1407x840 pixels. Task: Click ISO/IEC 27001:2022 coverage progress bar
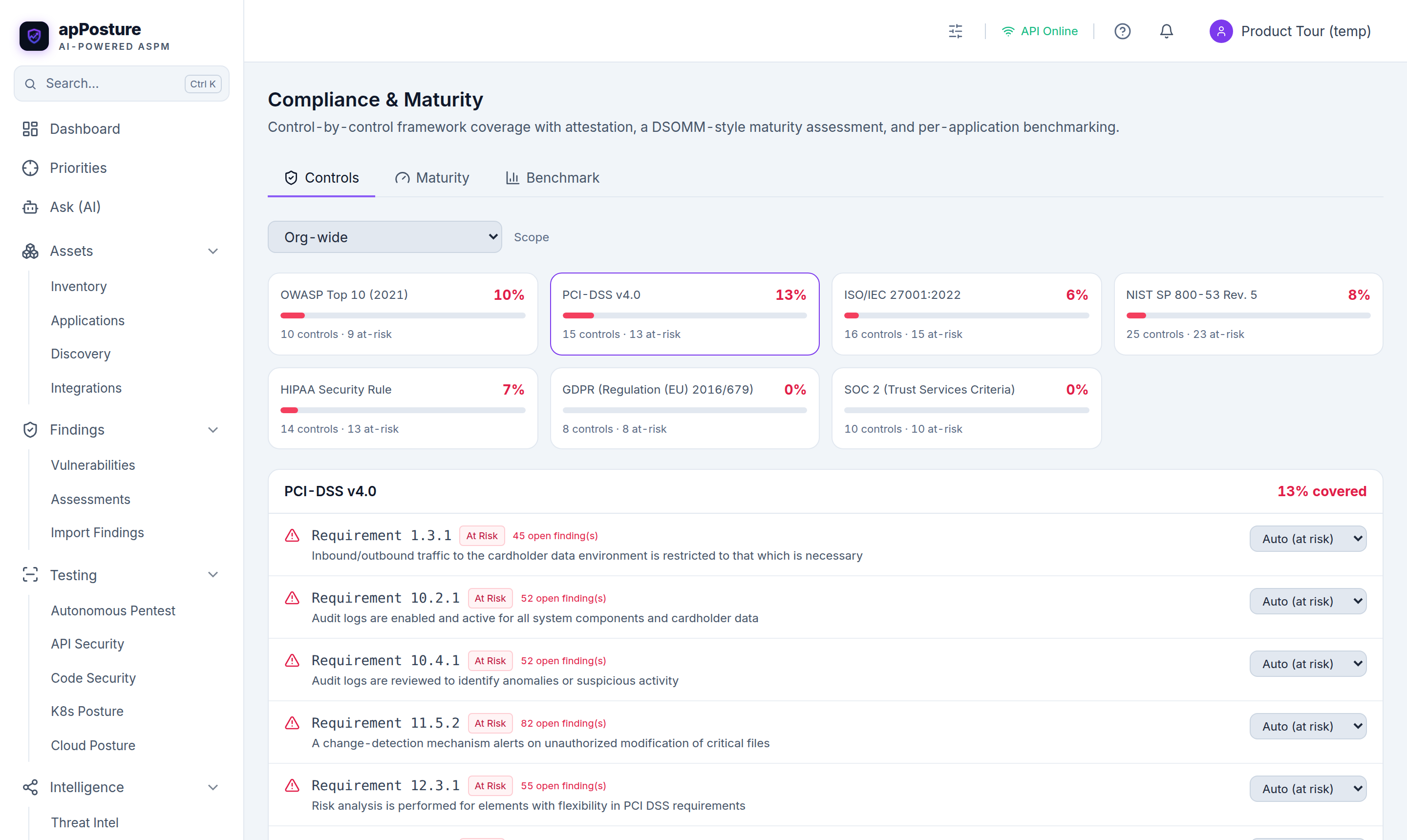966,315
